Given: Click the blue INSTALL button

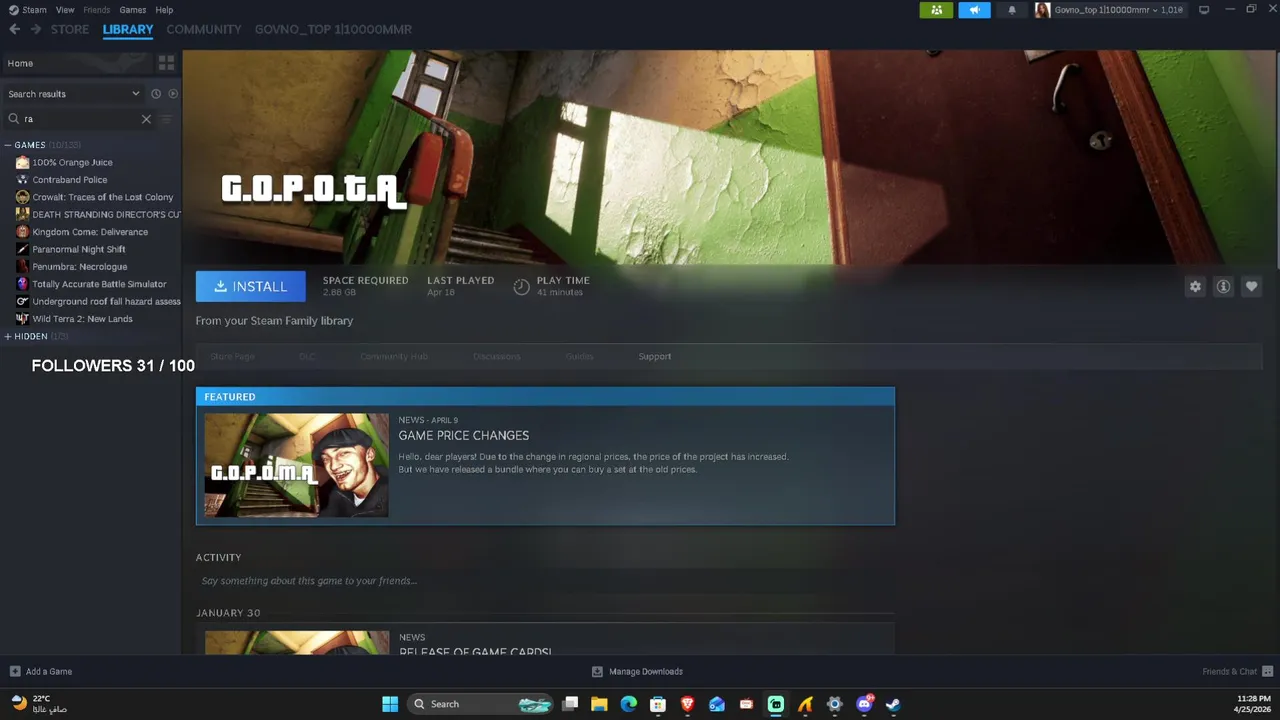Looking at the screenshot, I should click(251, 286).
